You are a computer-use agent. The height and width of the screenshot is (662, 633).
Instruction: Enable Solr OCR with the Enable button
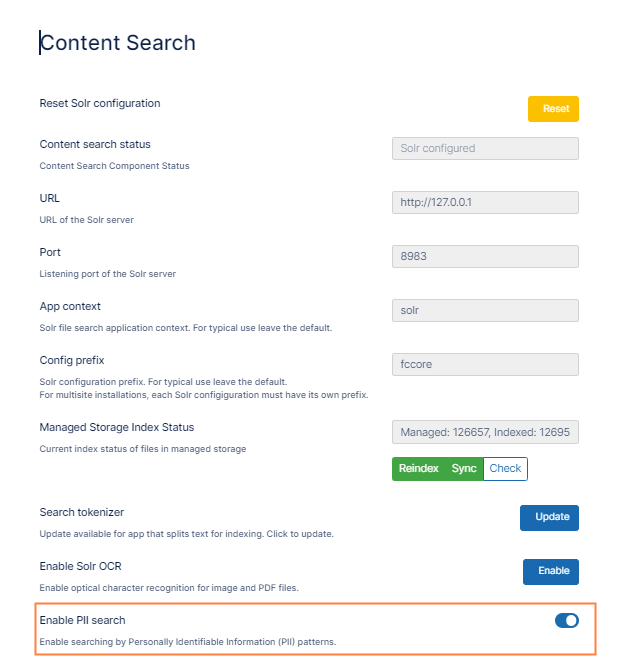[551, 572]
